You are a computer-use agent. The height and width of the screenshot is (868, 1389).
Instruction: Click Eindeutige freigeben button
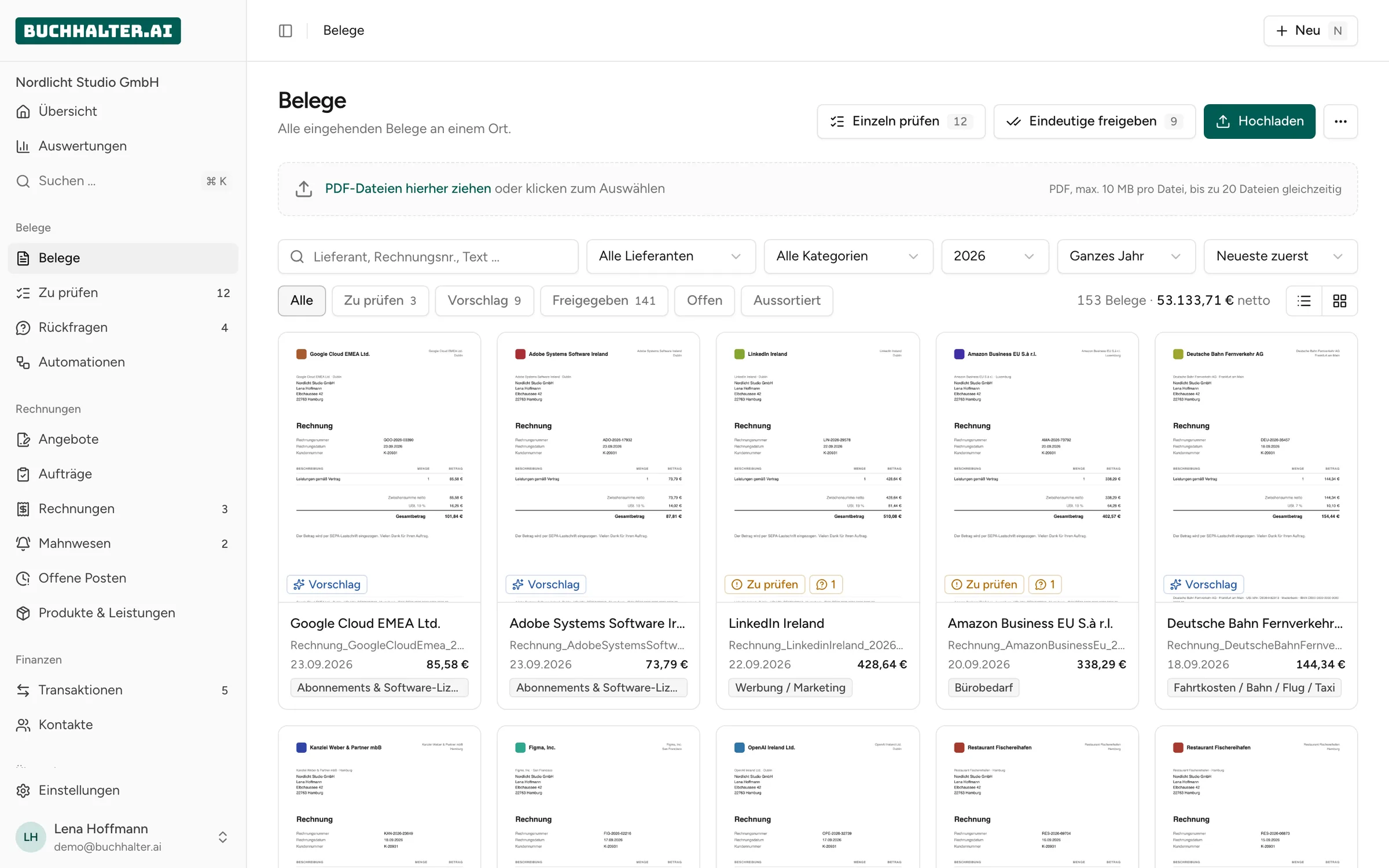tap(1094, 122)
